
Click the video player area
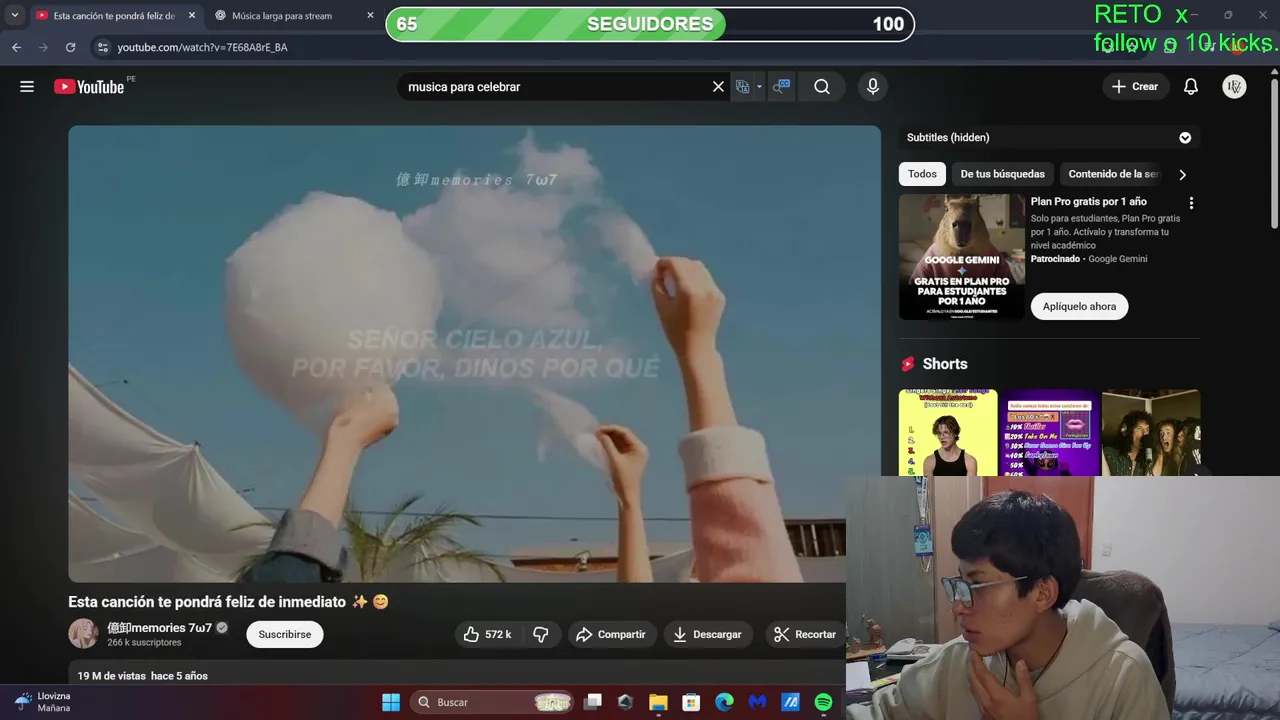click(474, 353)
